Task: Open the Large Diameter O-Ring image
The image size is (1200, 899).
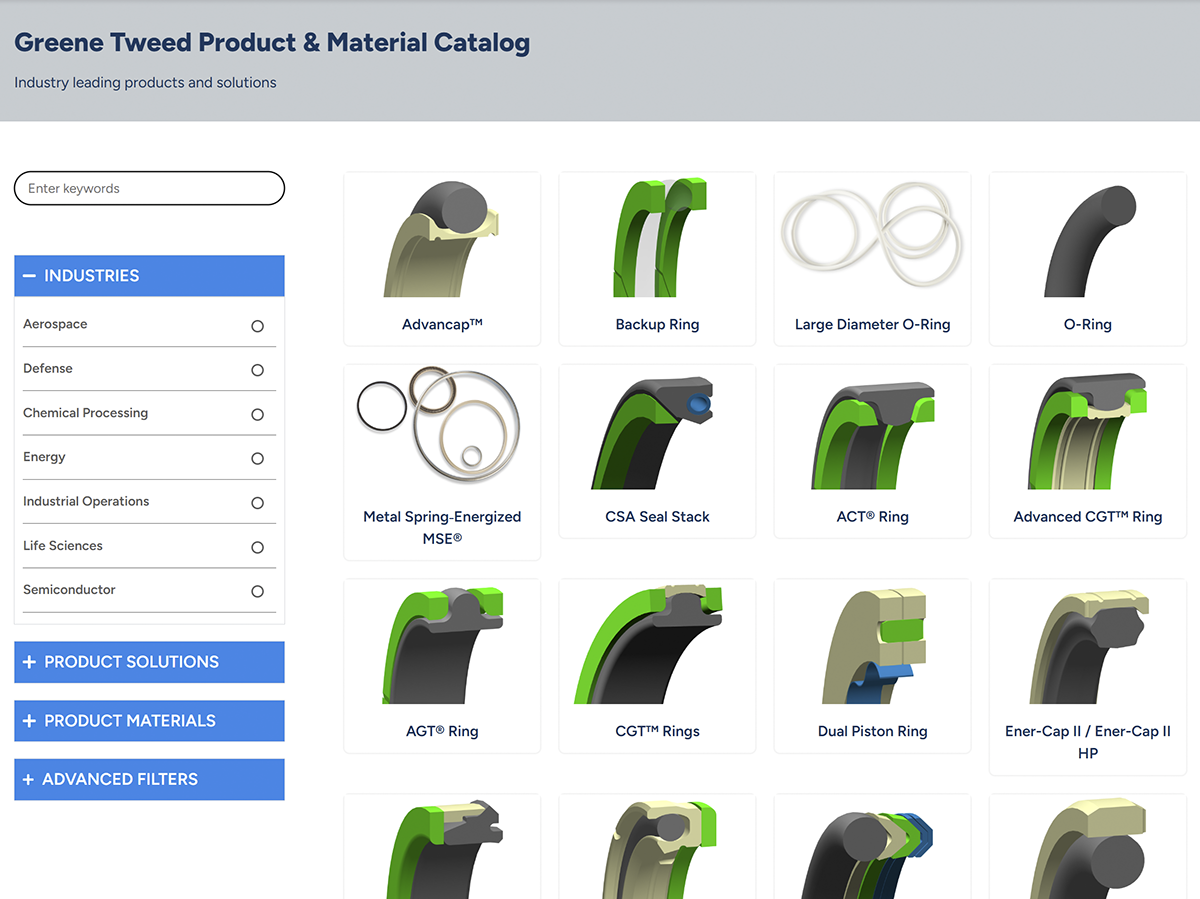Action: pyautogui.click(x=872, y=240)
